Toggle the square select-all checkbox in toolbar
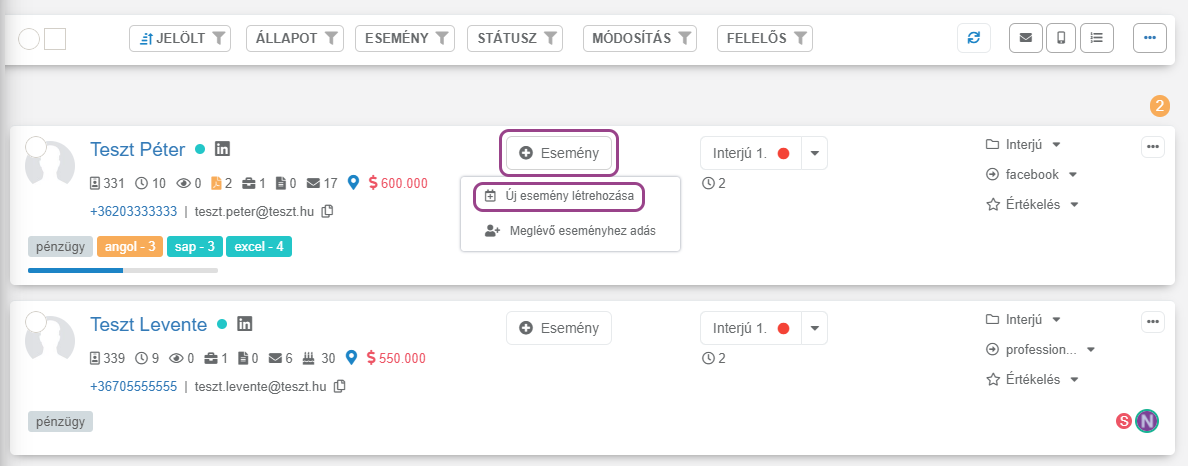The width and height of the screenshot is (1188, 466). point(55,39)
